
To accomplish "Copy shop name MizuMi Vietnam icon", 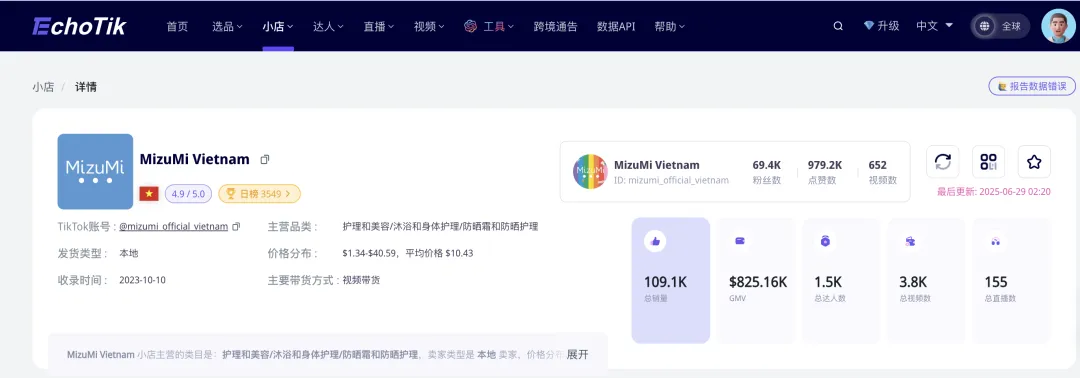I will point(264,160).
